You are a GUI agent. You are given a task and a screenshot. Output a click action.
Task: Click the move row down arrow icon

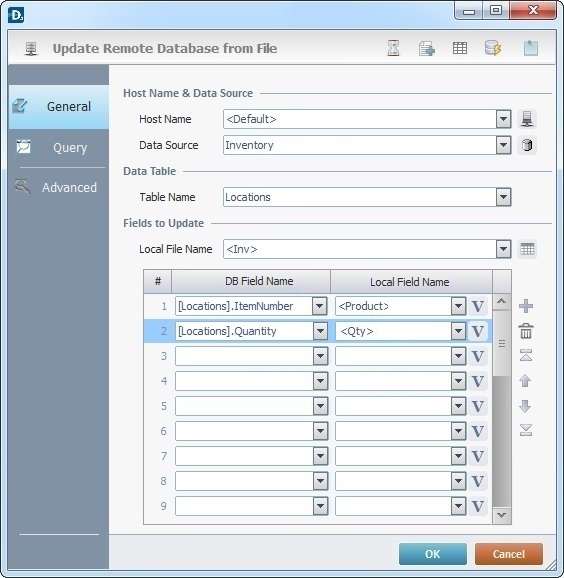tap(525, 406)
